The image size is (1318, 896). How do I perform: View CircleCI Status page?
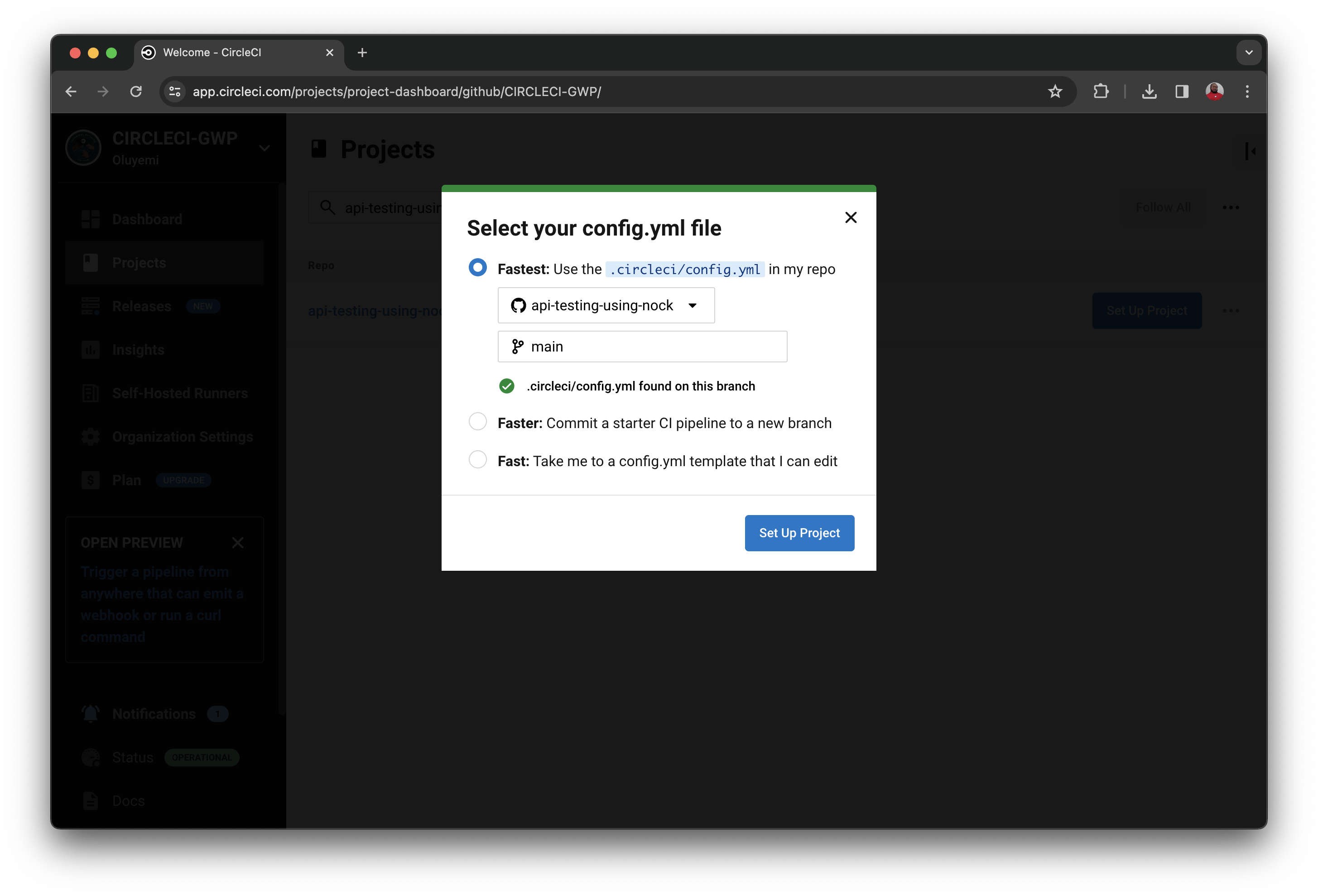131,757
